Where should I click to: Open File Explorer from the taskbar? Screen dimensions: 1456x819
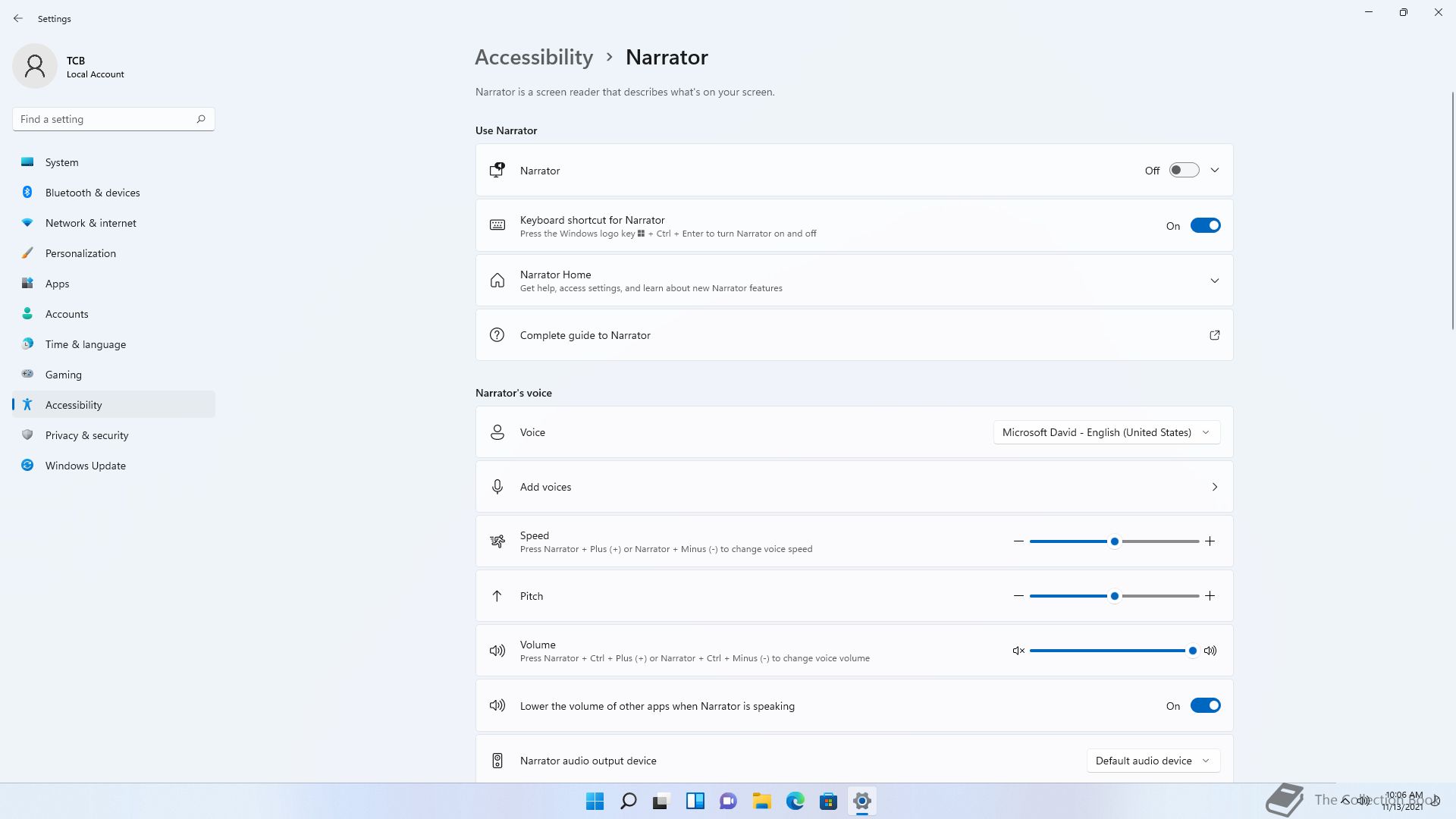[761, 801]
